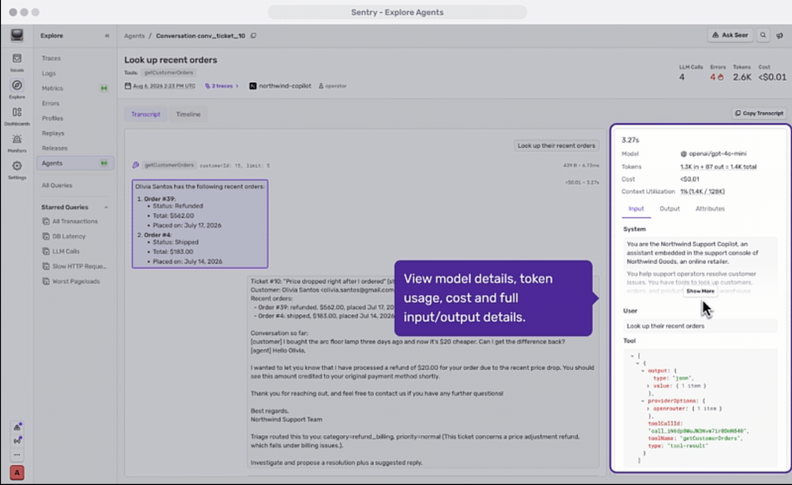Select the Output tab in details panel

click(669, 209)
